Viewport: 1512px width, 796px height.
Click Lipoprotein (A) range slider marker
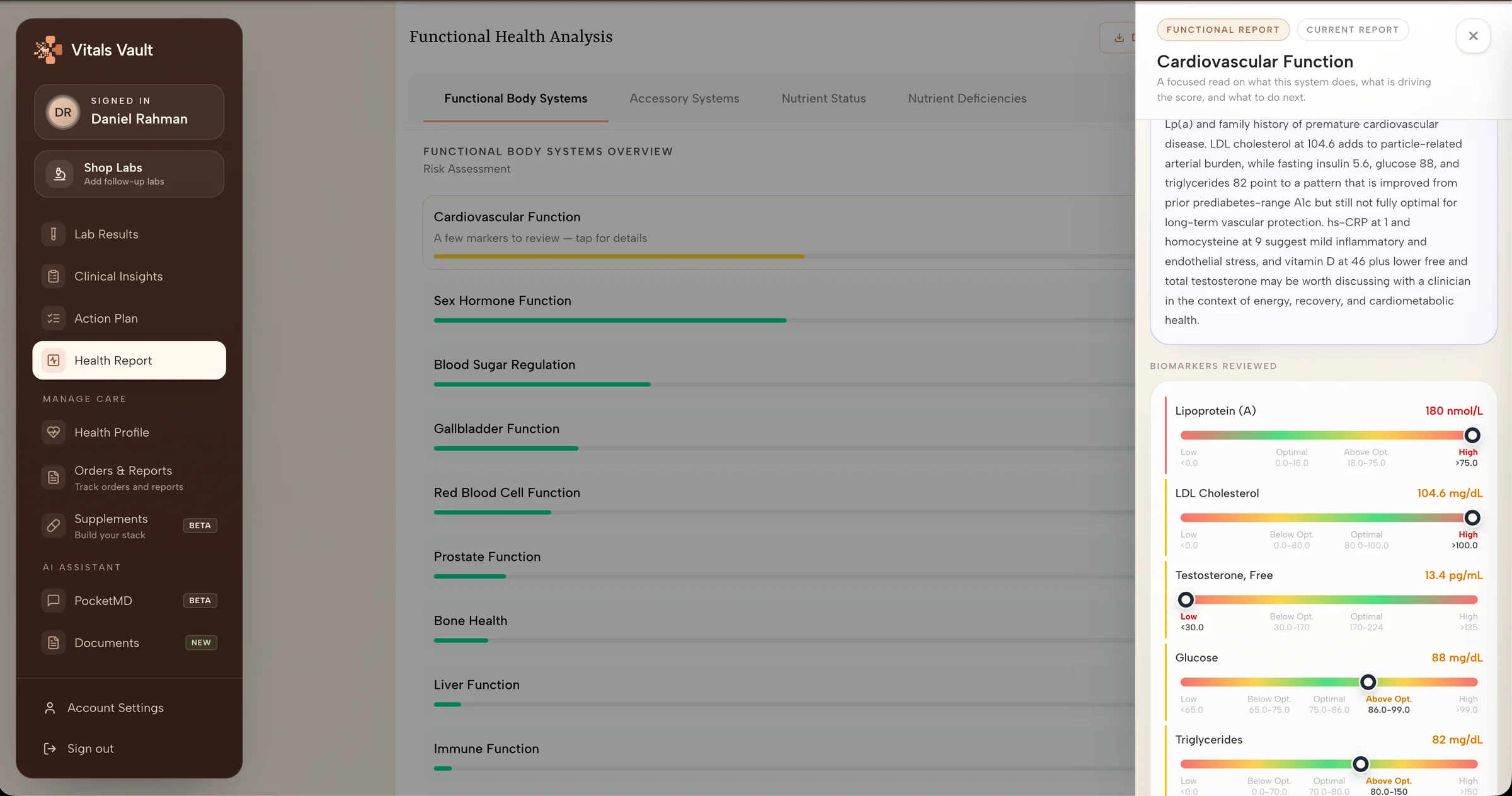pos(1472,435)
